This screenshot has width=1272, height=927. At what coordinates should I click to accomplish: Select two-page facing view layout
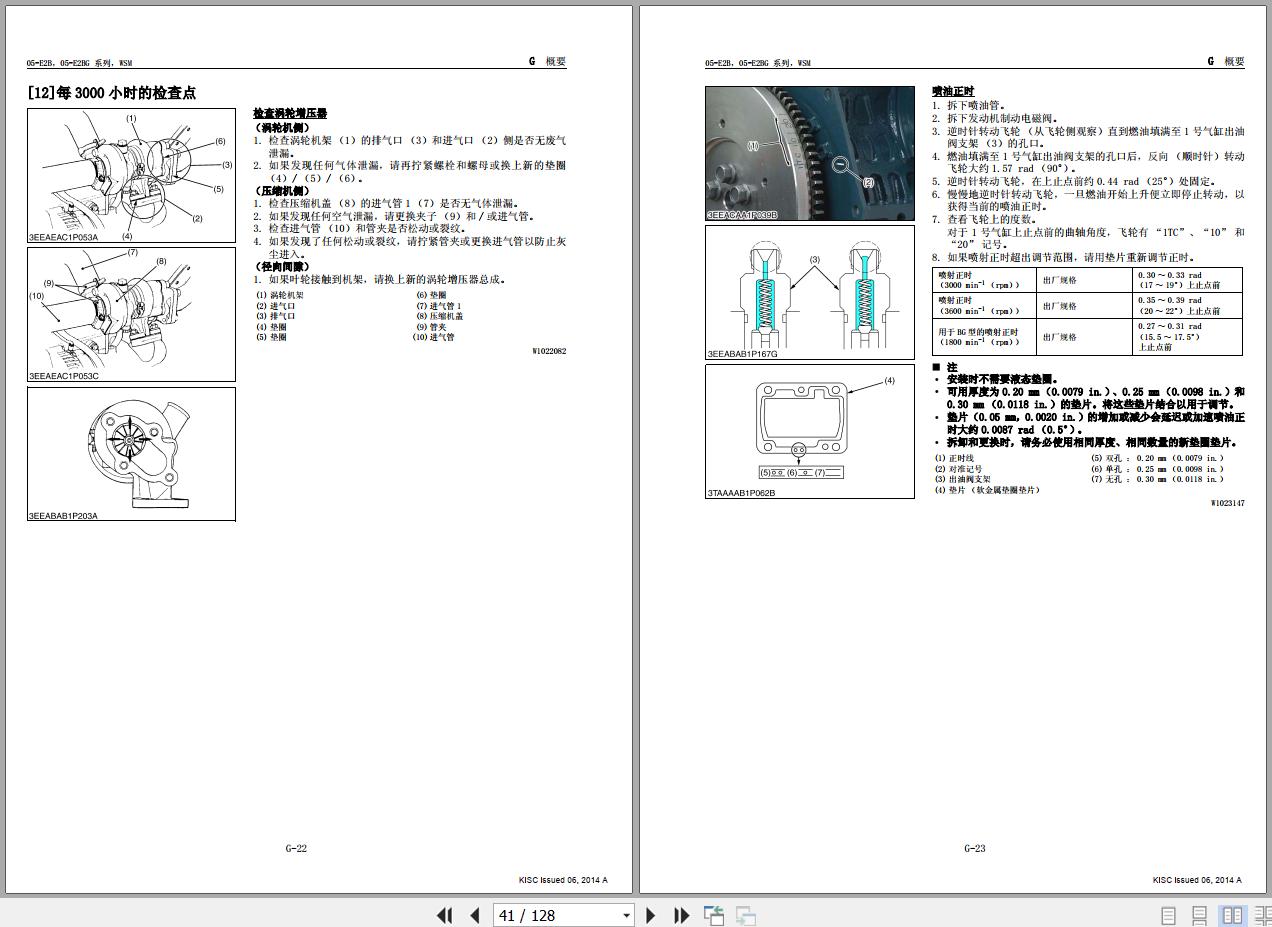(x=1233, y=915)
